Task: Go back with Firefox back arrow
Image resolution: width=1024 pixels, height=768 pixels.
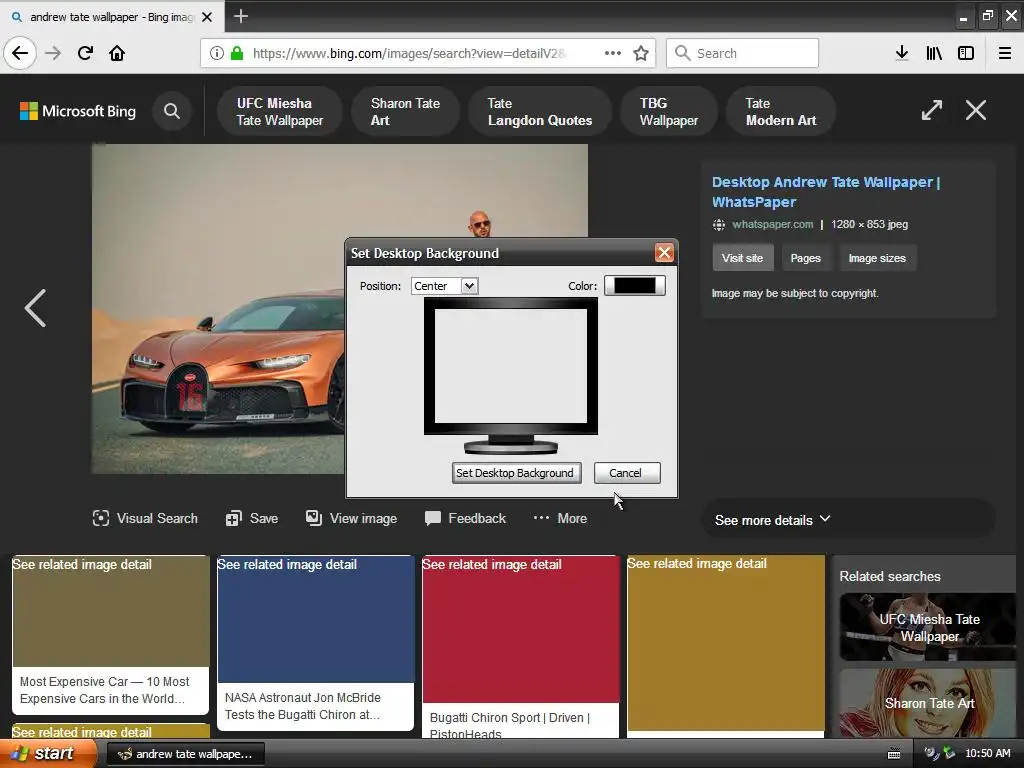Action: tap(20, 53)
